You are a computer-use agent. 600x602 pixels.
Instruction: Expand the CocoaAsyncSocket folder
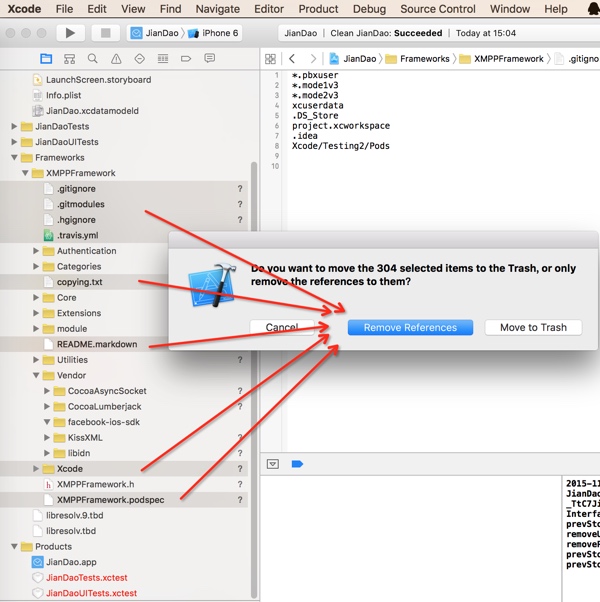(x=46, y=391)
